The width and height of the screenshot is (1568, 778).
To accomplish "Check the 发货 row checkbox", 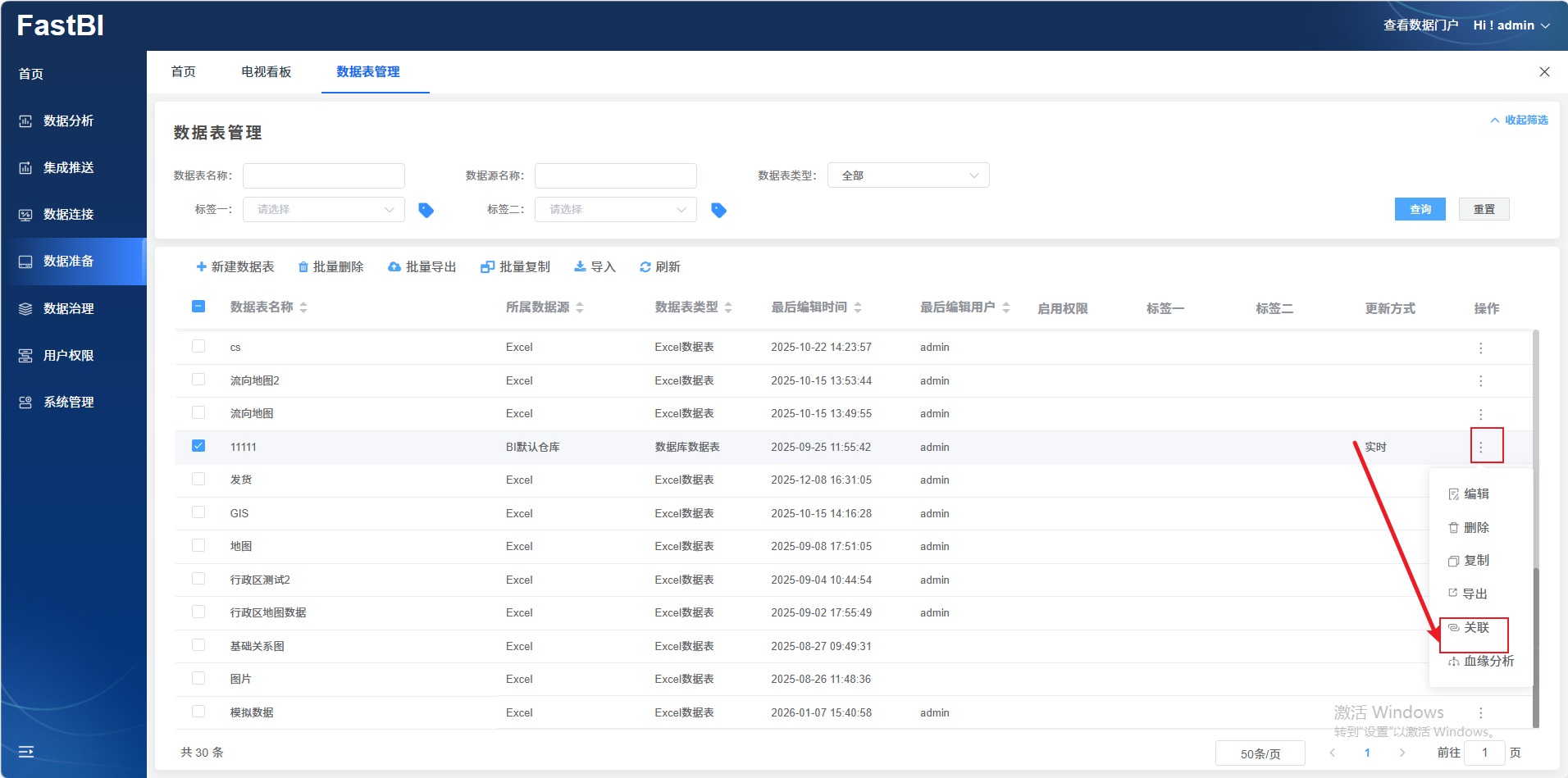I will click(198, 479).
